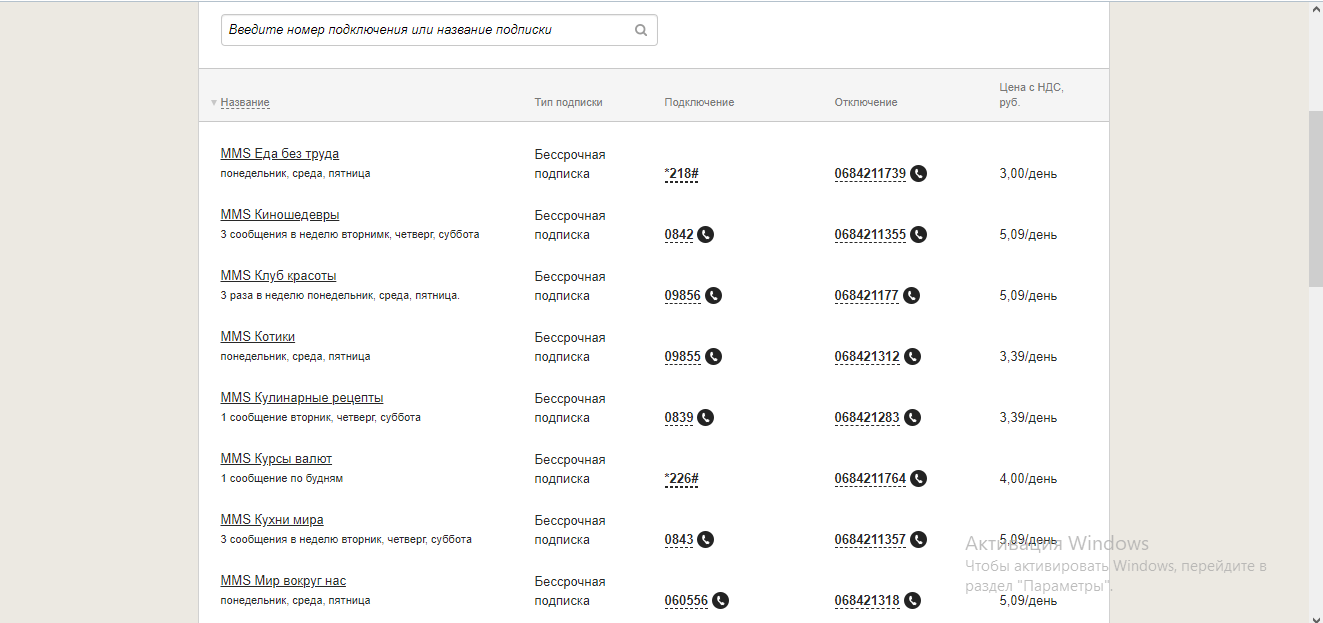Viewport: 1323px width, 623px height.
Task: Click the Подключение column header
Action: pos(699,102)
